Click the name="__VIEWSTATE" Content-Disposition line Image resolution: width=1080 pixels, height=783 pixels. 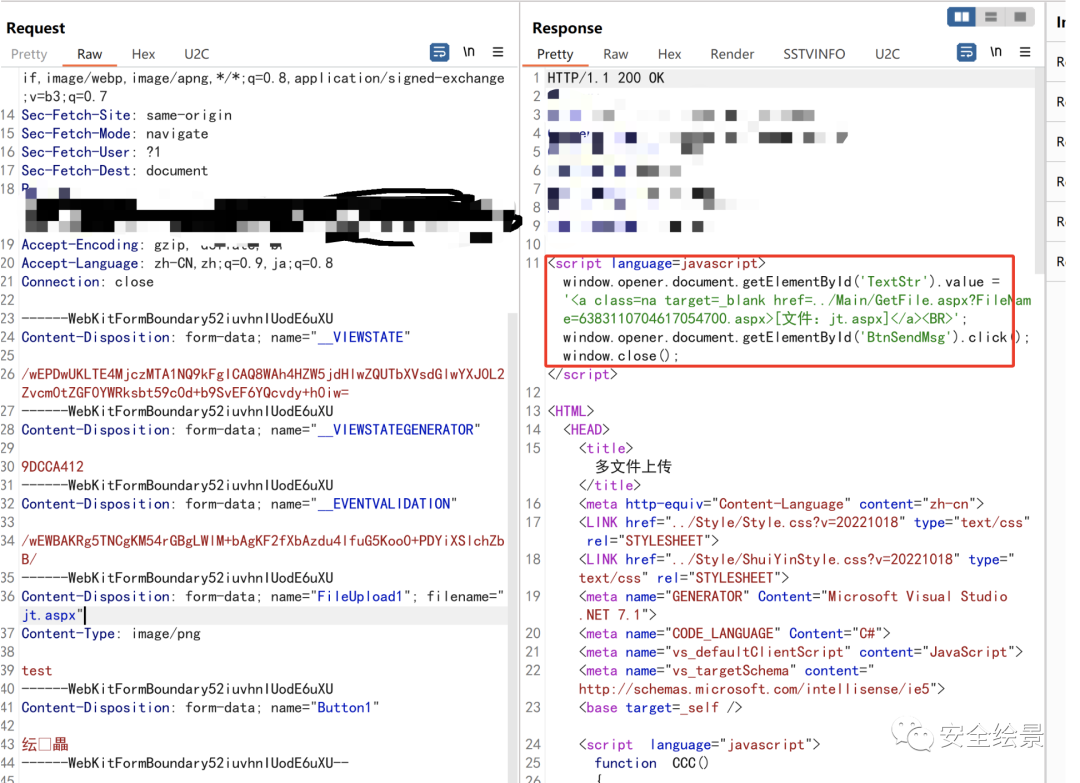pyautogui.click(x=216, y=337)
